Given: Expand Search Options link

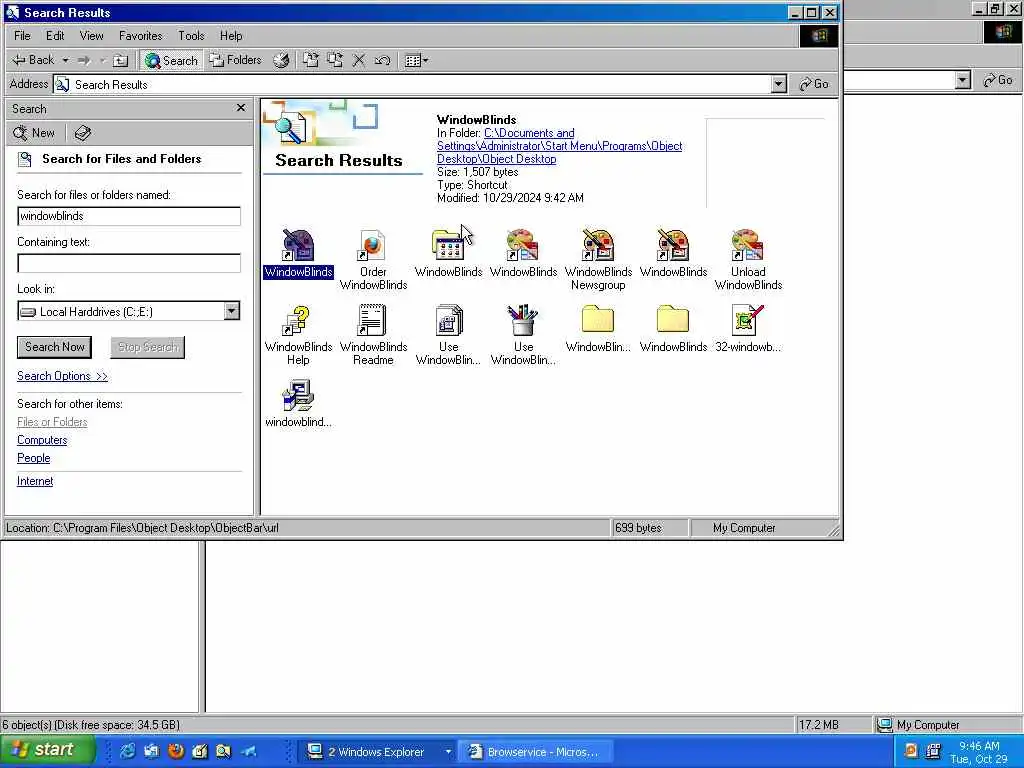Looking at the screenshot, I should 62,376.
